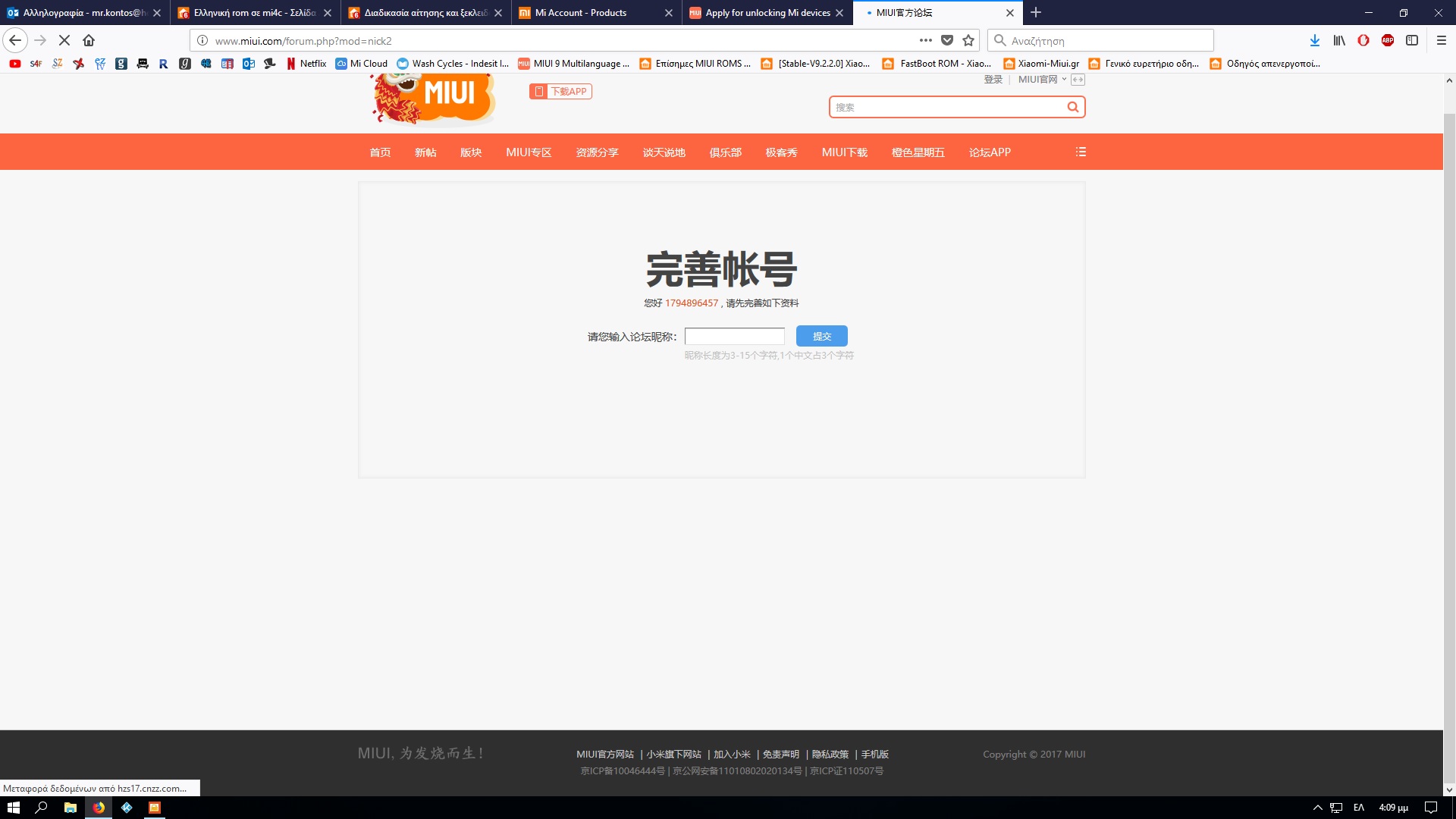Stop page loading with X button
Viewport: 1456px width, 819px height.
point(64,41)
